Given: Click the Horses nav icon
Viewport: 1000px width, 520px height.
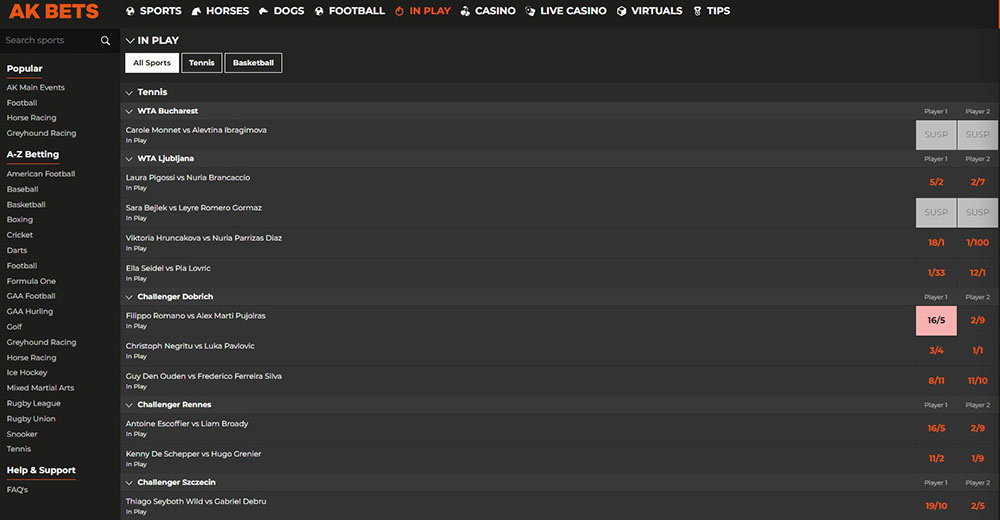Looking at the screenshot, I should pos(196,11).
